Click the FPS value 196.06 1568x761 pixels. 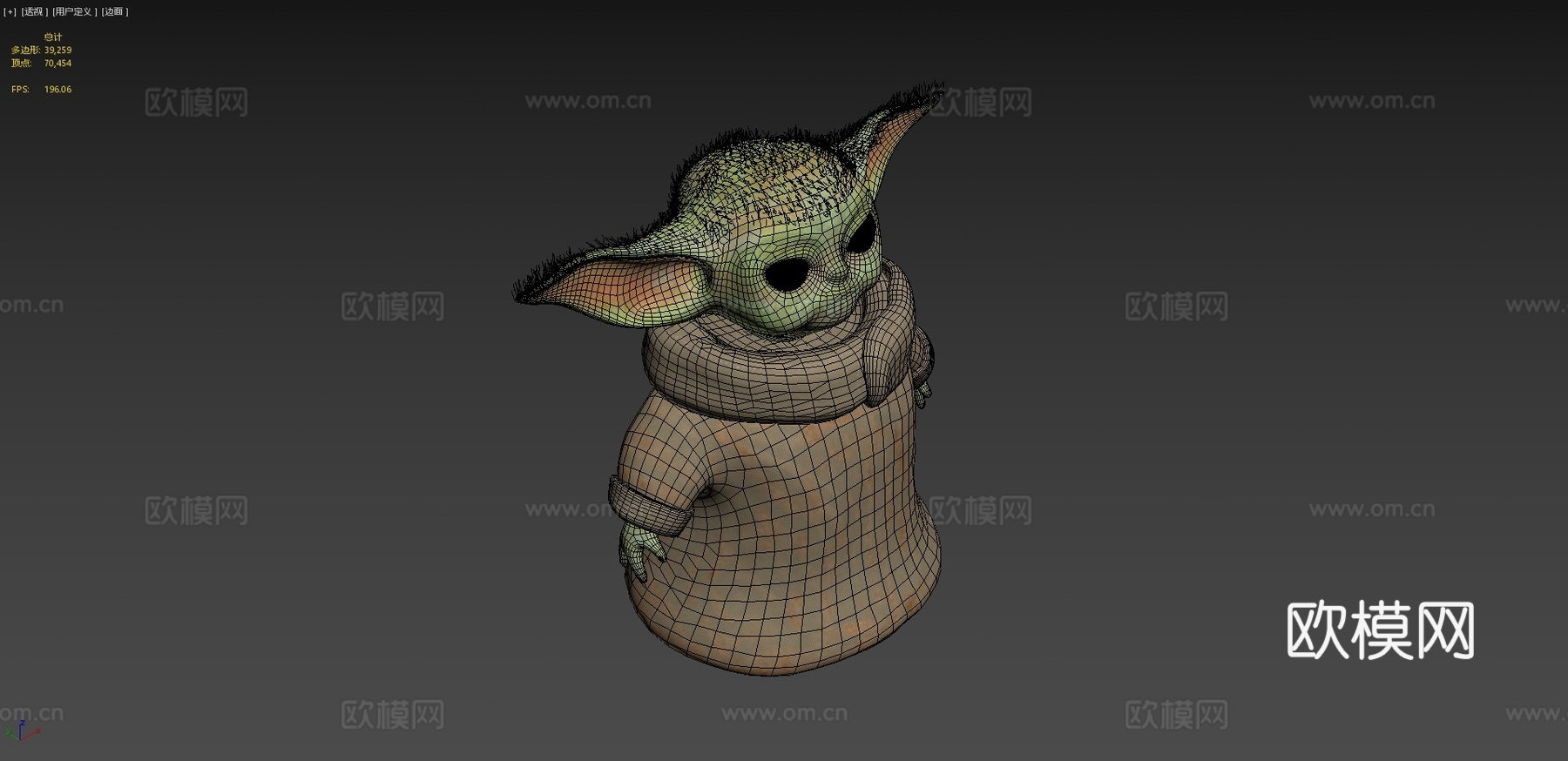pos(57,90)
